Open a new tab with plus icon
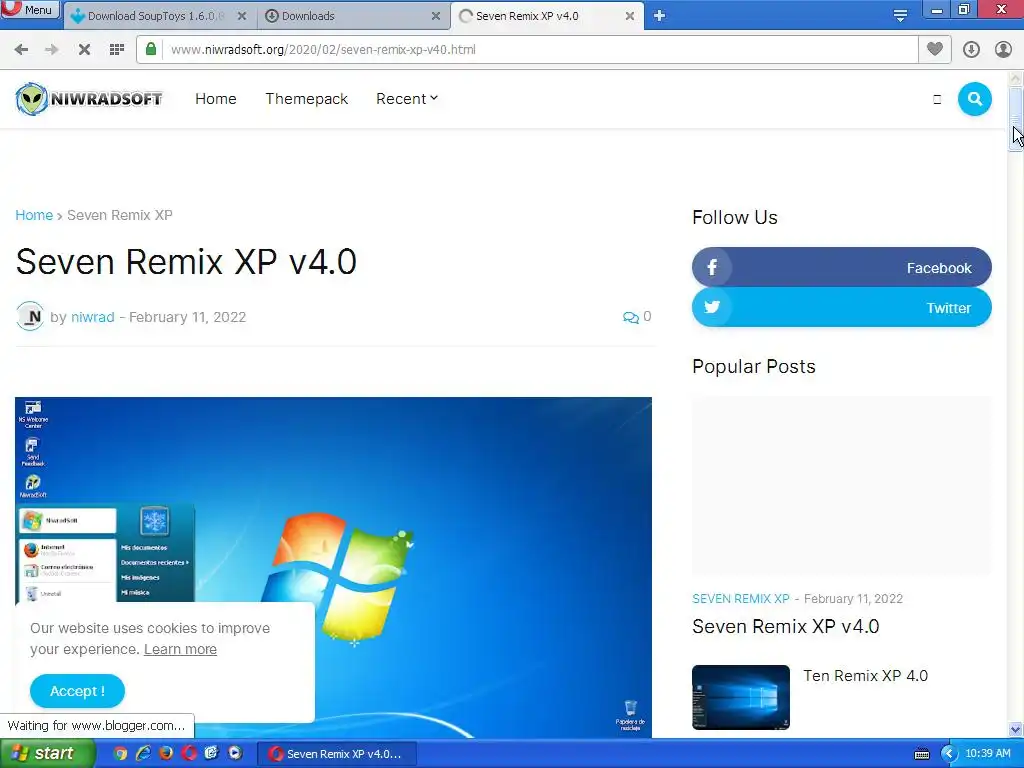This screenshot has height=768, width=1024. pos(660,16)
